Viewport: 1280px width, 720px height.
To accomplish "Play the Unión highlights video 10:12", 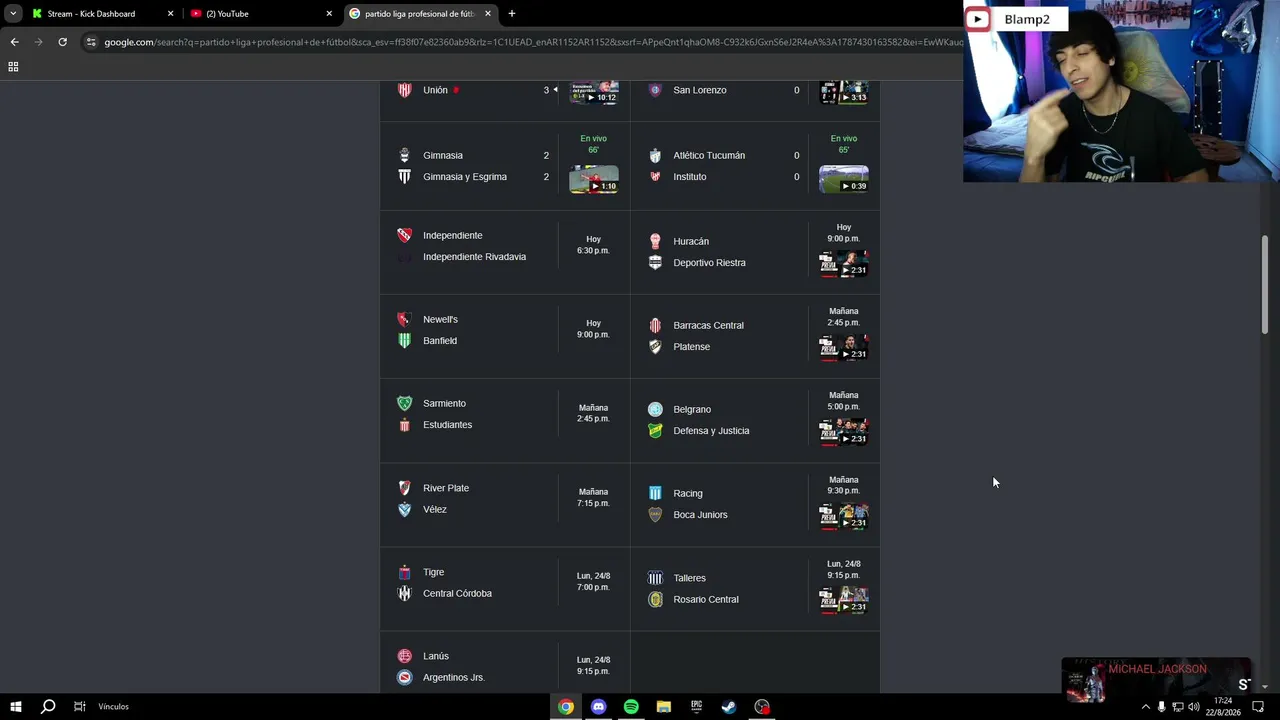I will click(594, 93).
